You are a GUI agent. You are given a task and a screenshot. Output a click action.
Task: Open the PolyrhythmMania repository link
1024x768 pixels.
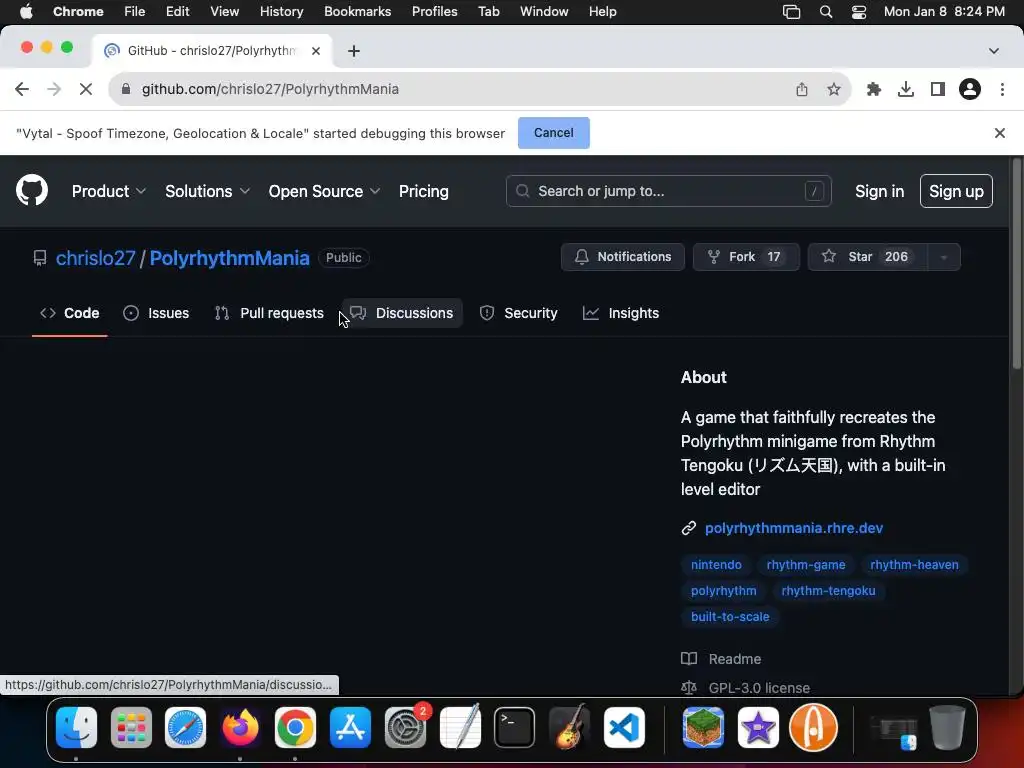click(x=229, y=258)
